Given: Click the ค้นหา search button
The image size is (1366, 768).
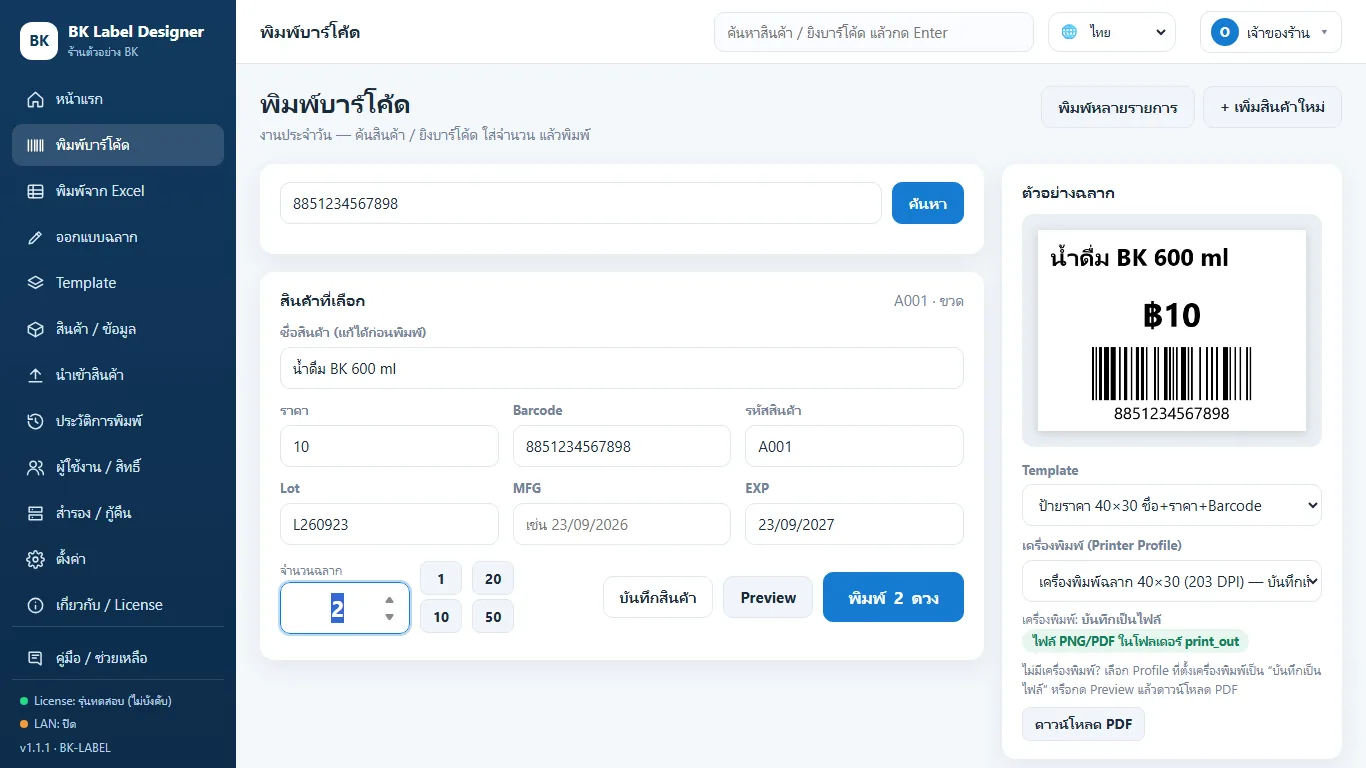Looking at the screenshot, I should (928, 203).
